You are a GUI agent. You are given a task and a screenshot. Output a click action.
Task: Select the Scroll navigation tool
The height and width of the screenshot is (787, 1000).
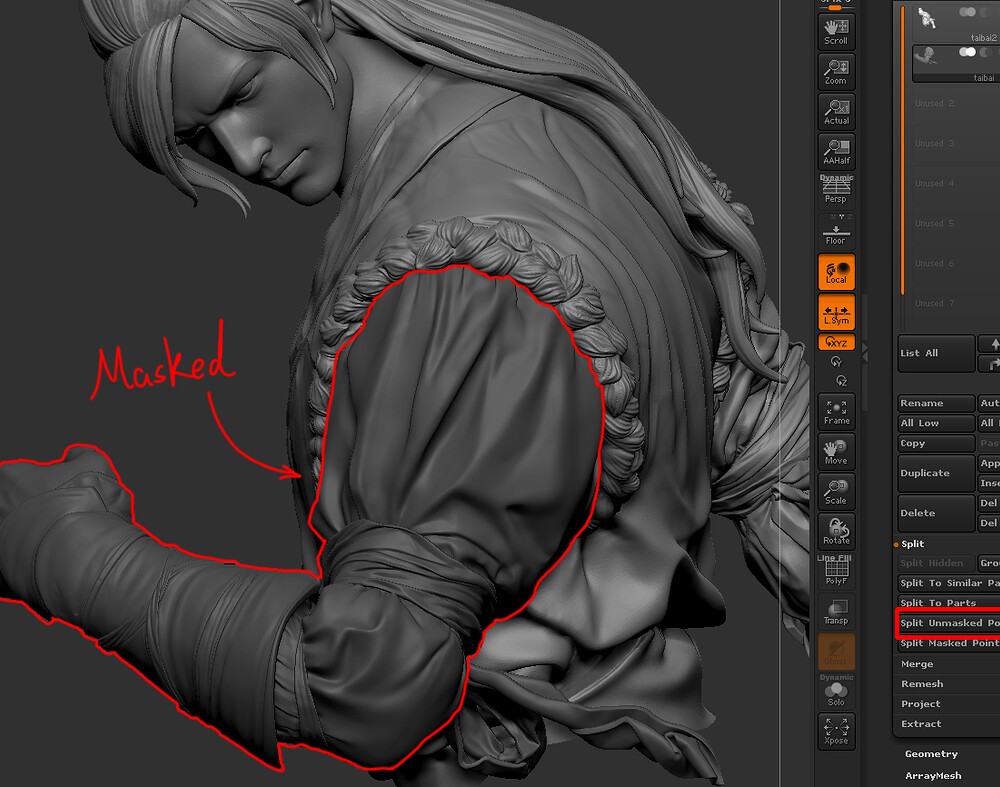[x=836, y=32]
